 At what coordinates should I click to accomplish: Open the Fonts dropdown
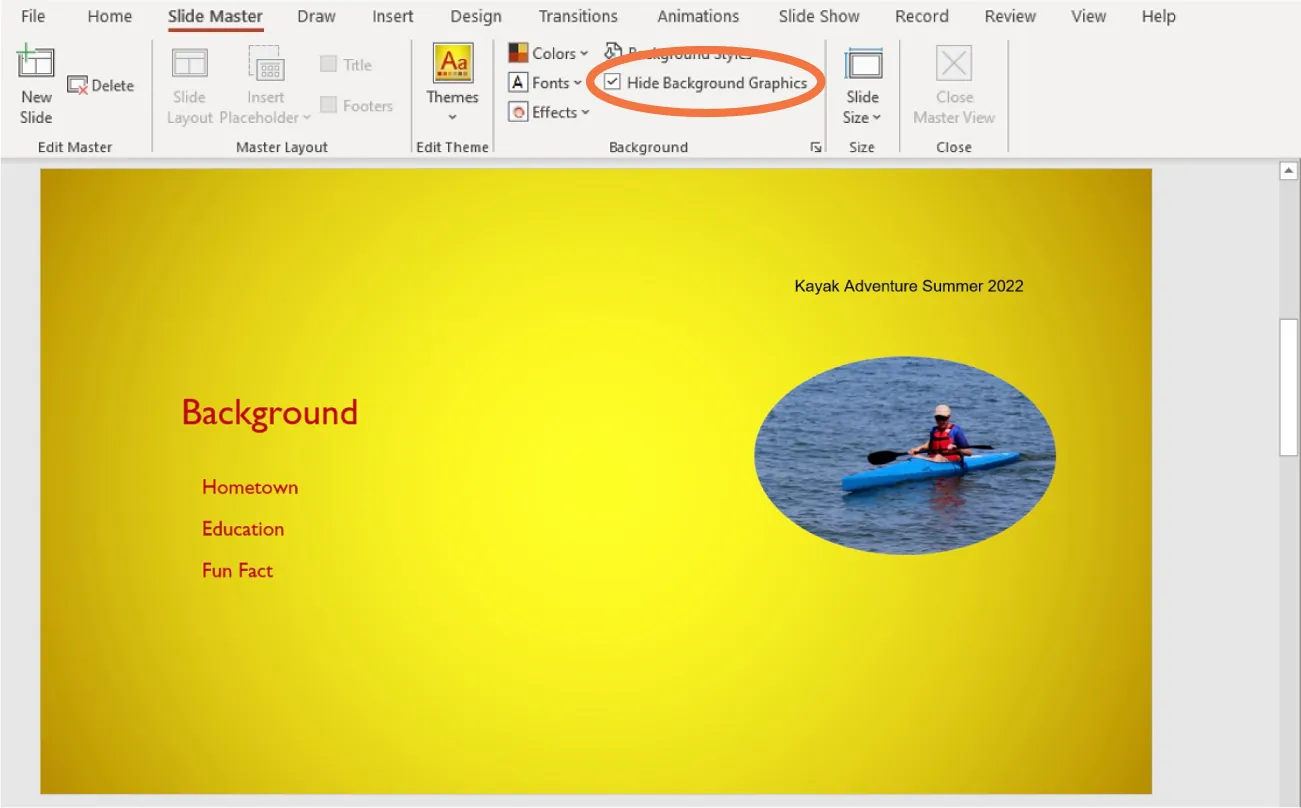[547, 82]
